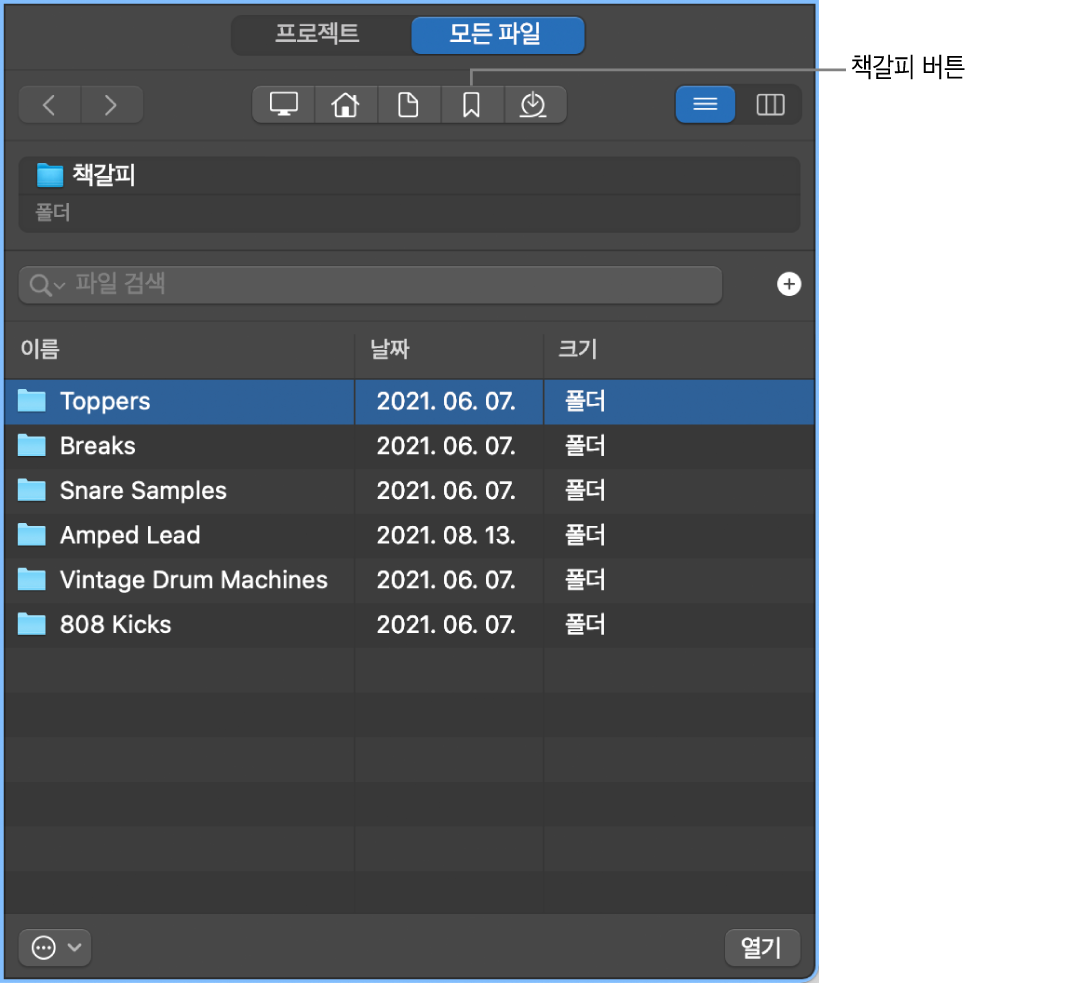The width and height of the screenshot is (1085, 984).
Task: Switch to the 모든 파일 tab
Action: coord(498,34)
